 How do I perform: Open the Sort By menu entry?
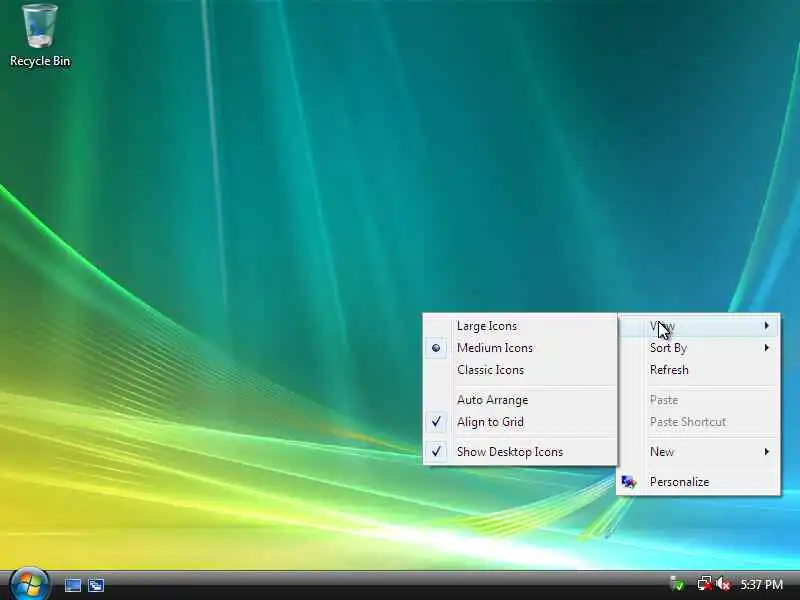click(698, 348)
